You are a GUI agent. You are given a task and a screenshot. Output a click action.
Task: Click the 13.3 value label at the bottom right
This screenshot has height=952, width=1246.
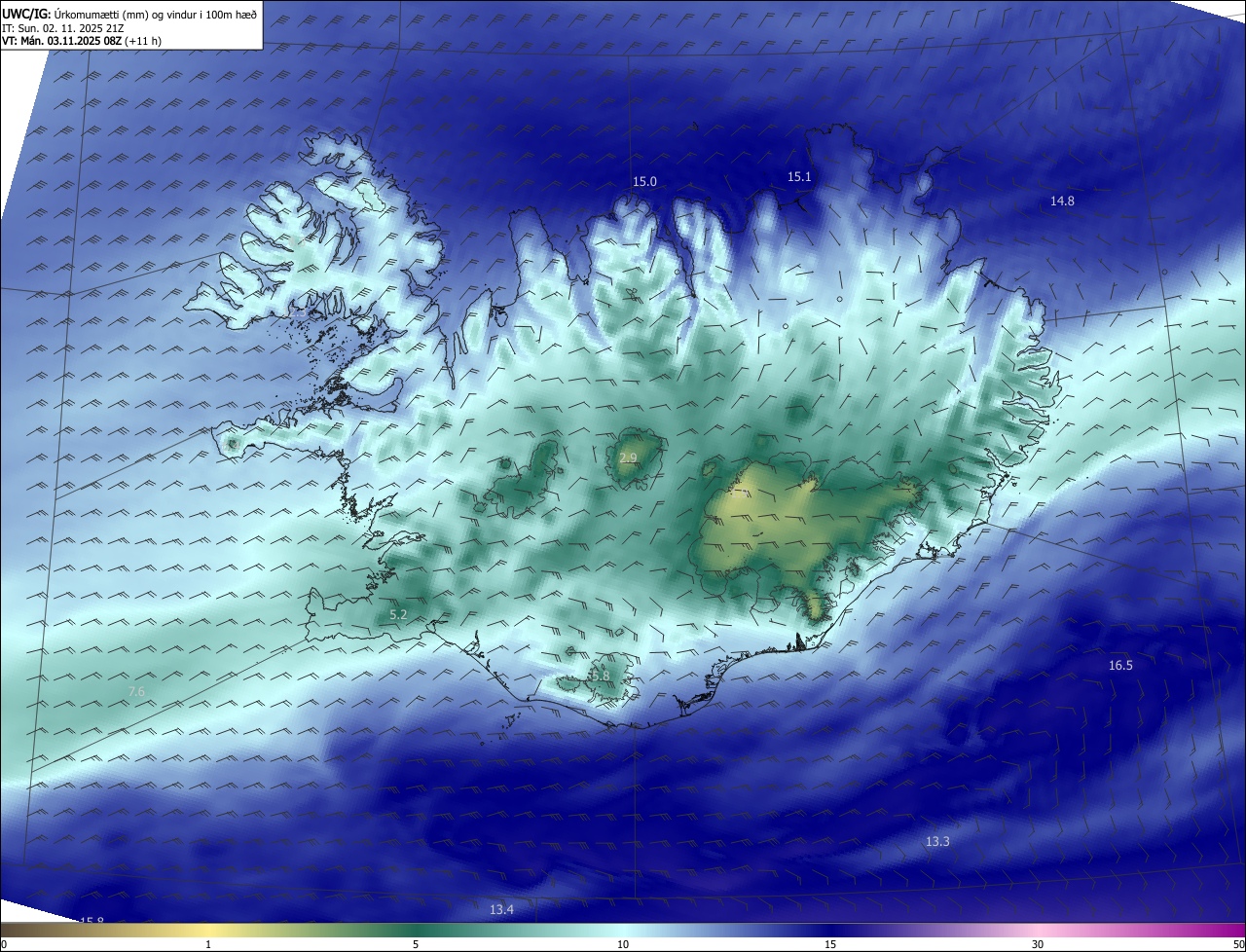pyautogui.click(x=937, y=841)
